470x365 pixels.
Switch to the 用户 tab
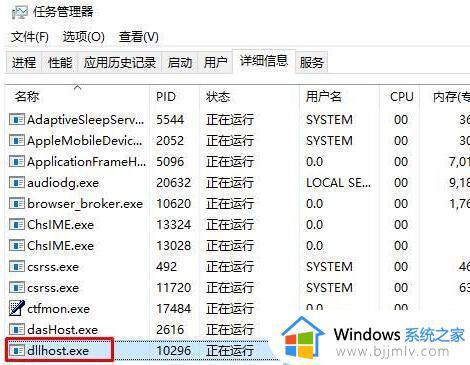[215, 62]
